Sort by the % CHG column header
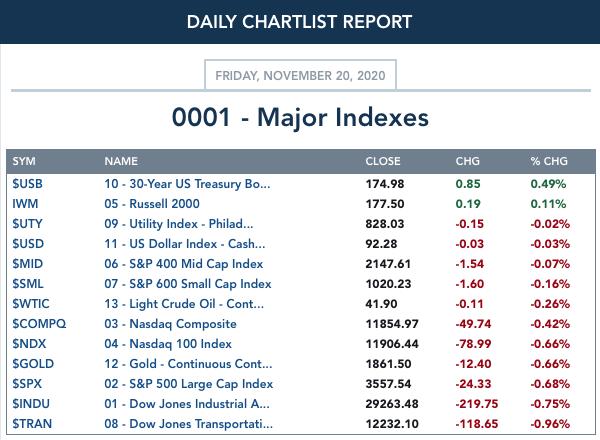The image size is (600, 440). 549,161
